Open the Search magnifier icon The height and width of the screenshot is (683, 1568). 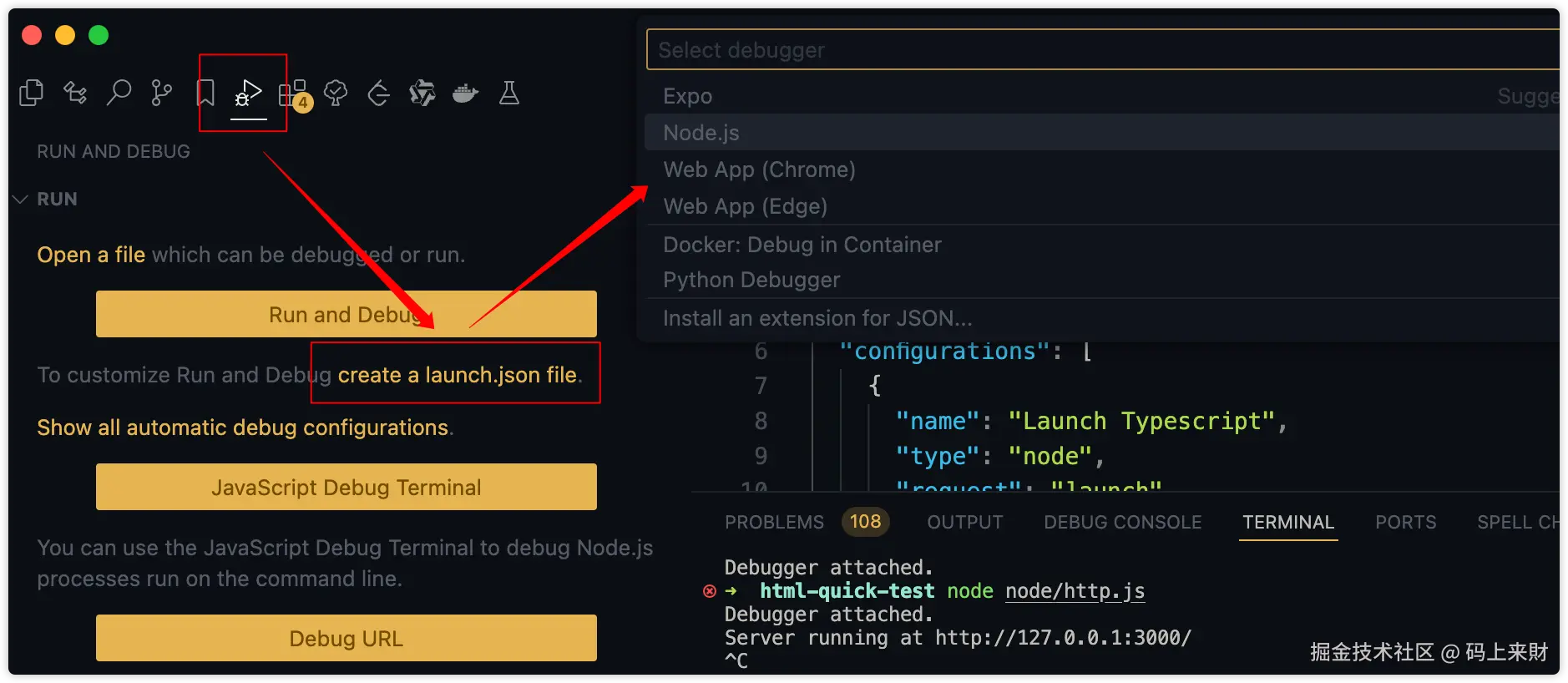[119, 93]
